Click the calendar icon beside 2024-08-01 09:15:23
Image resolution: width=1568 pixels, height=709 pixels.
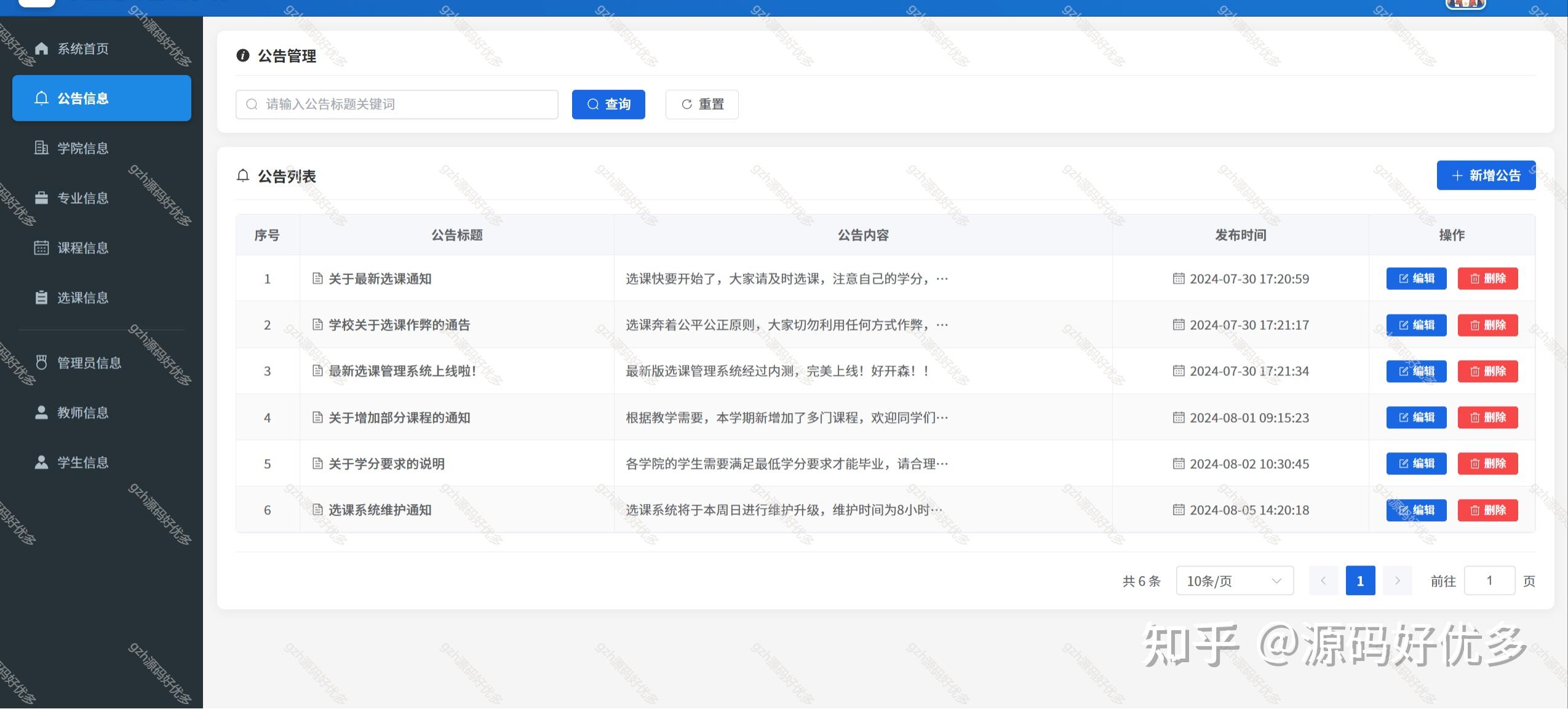coord(1178,417)
